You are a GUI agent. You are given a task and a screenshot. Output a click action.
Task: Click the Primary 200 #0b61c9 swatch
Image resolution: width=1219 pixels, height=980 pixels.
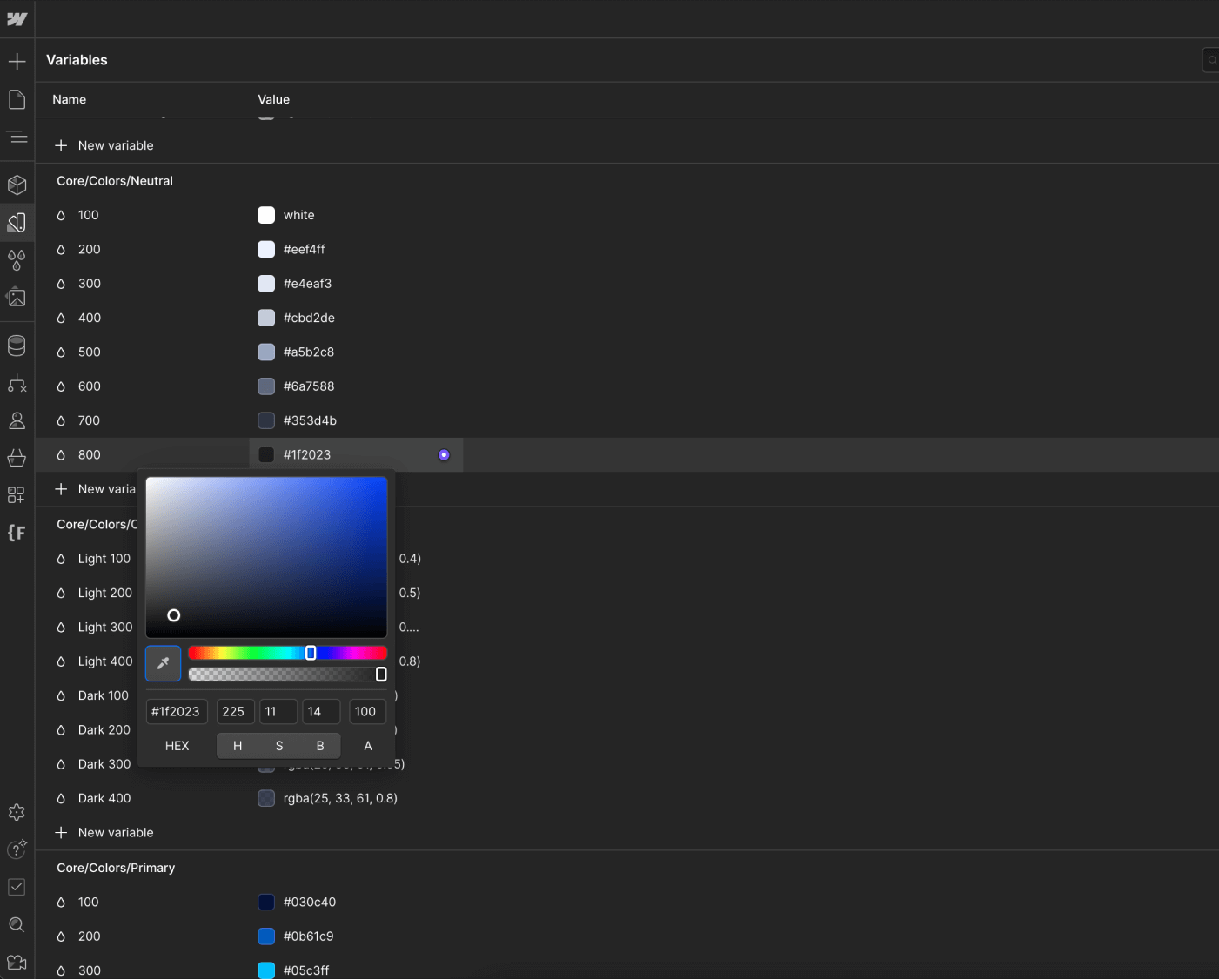pos(266,936)
